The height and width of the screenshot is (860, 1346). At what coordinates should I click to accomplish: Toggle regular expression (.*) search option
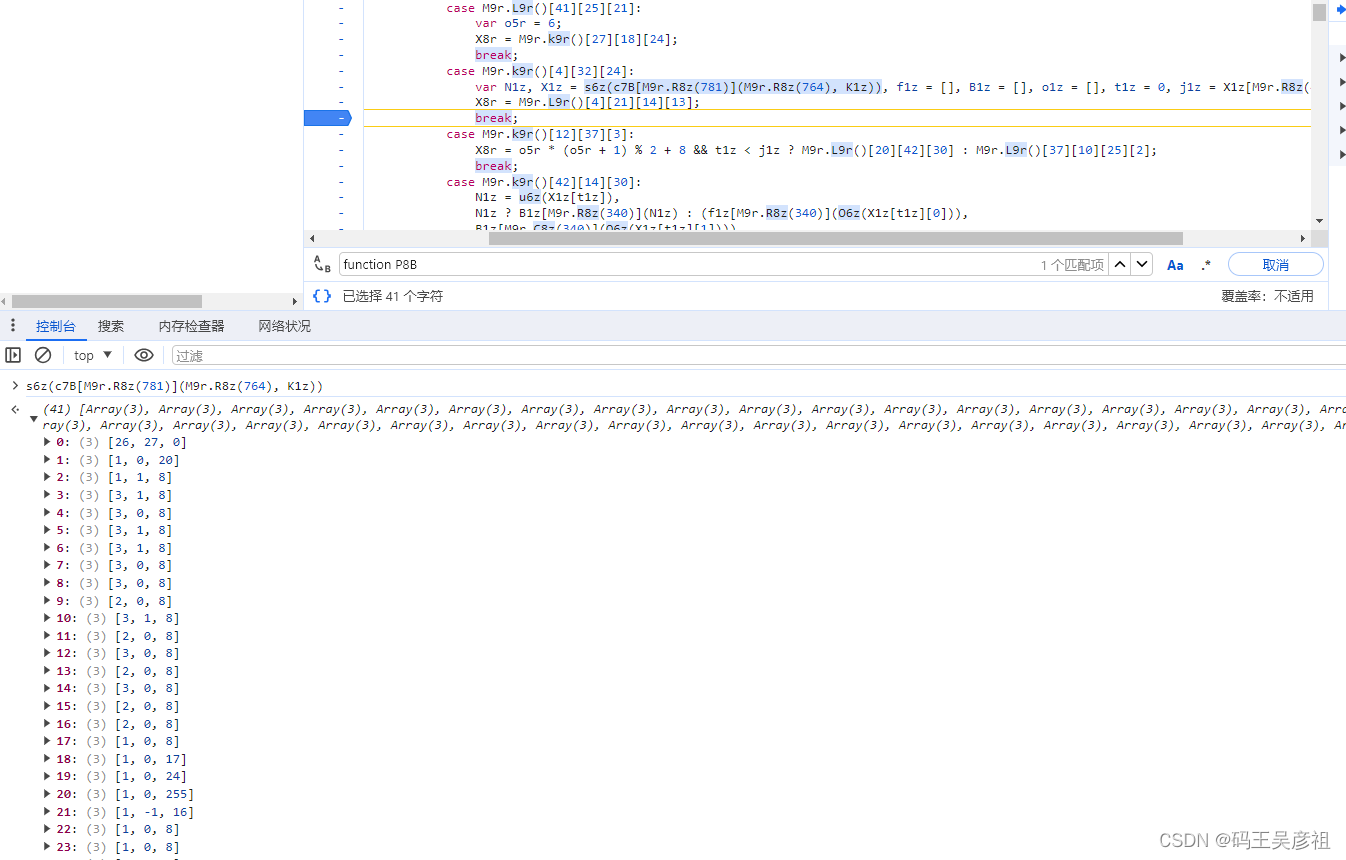[1206, 265]
